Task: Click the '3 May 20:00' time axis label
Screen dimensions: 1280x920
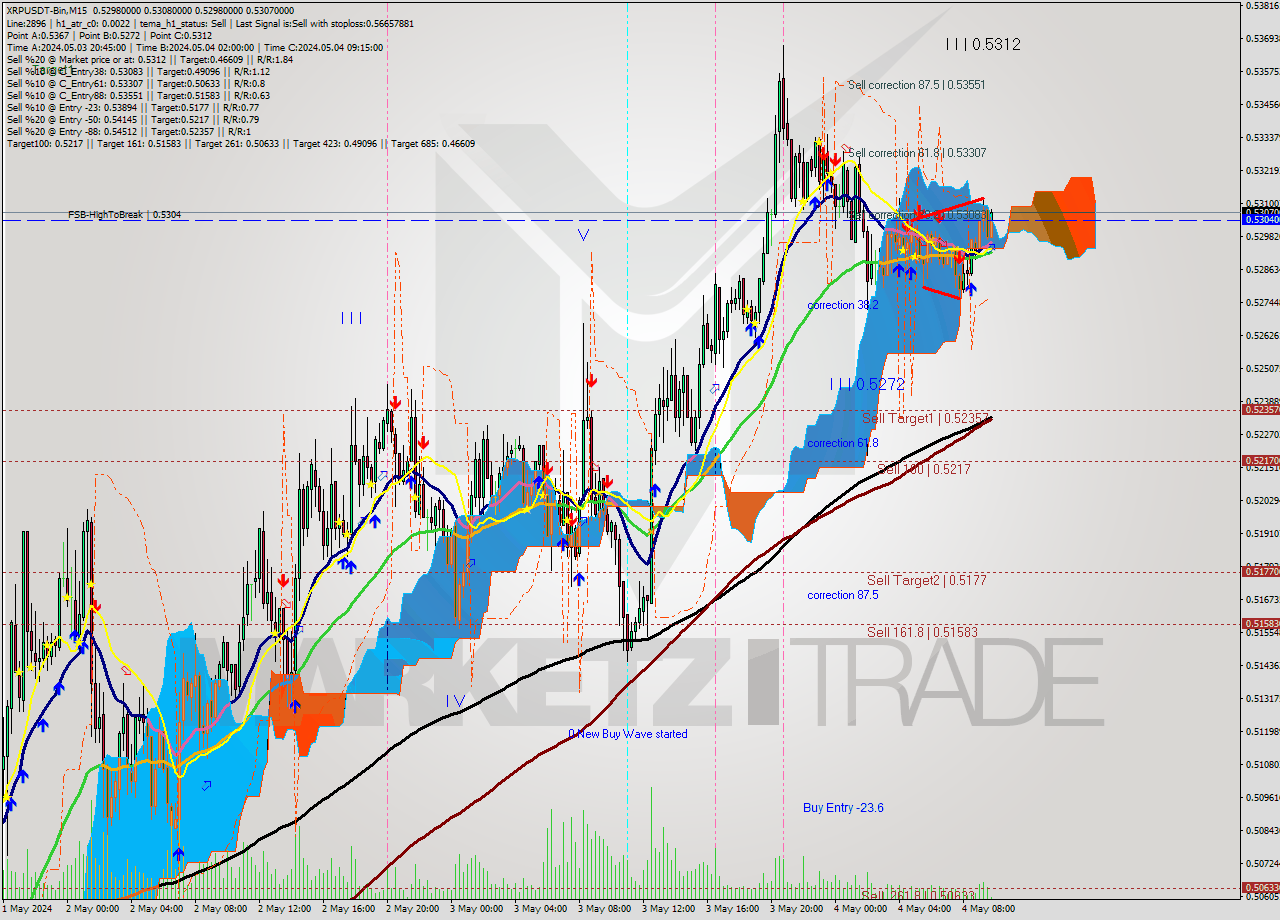Action: 796,909
